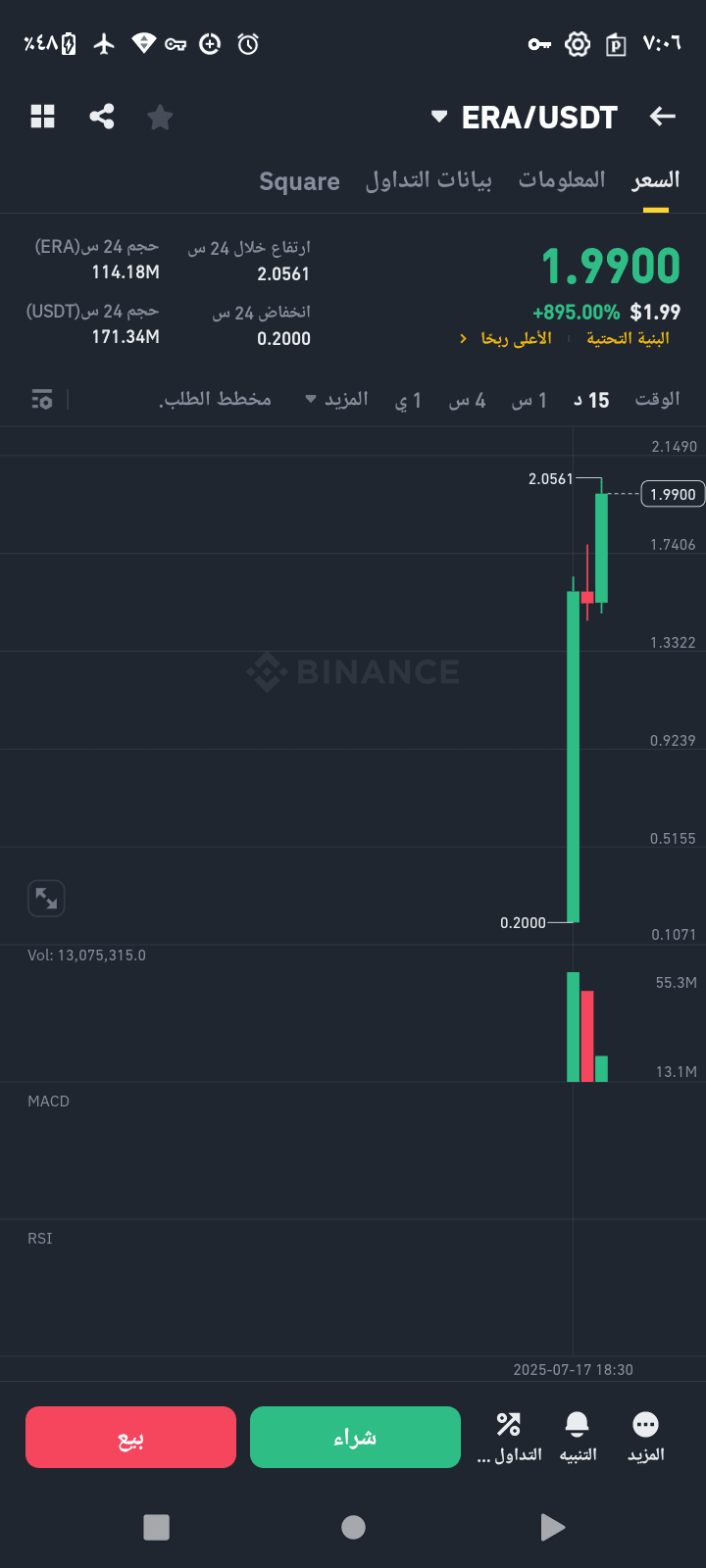Open the grid layout menu icon

tap(43, 117)
